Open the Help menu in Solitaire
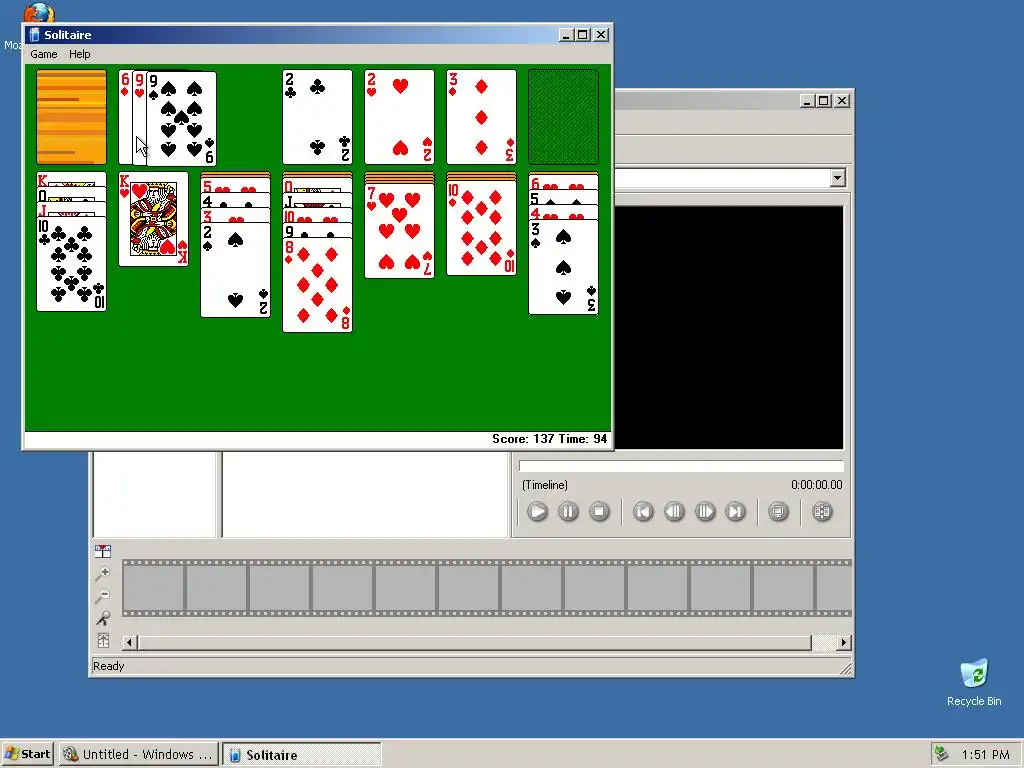1024x768 pixels. 80,54
